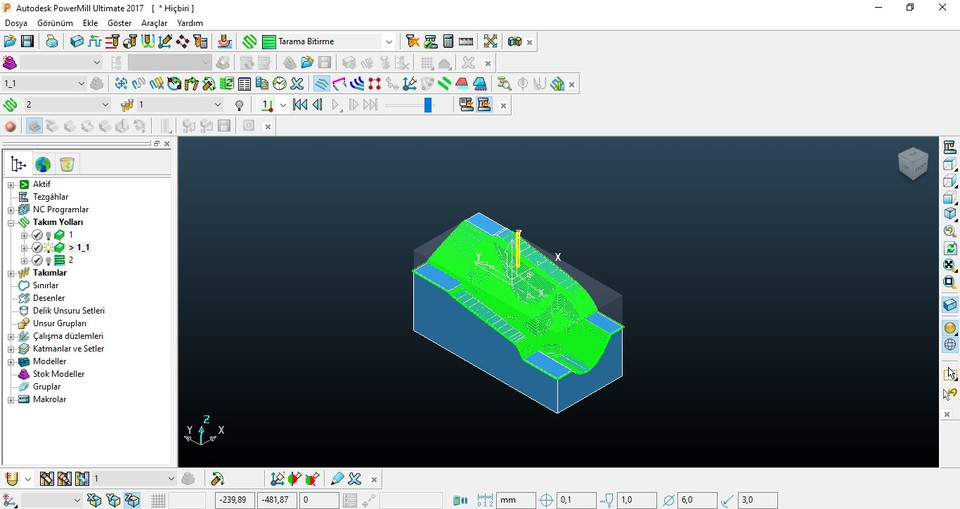Step the simulation back one move

point(318,105)
